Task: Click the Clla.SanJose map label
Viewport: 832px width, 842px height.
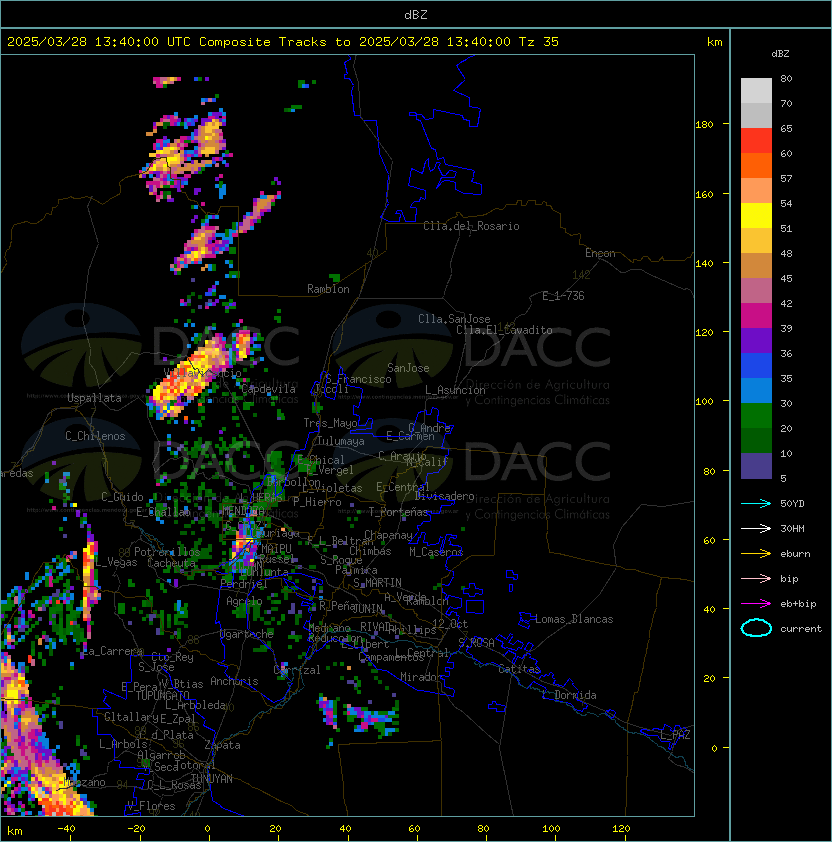Action: coord(454,319)
